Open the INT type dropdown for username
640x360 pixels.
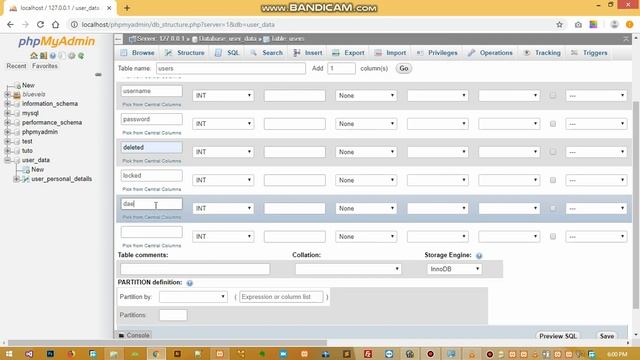[223, 96]
